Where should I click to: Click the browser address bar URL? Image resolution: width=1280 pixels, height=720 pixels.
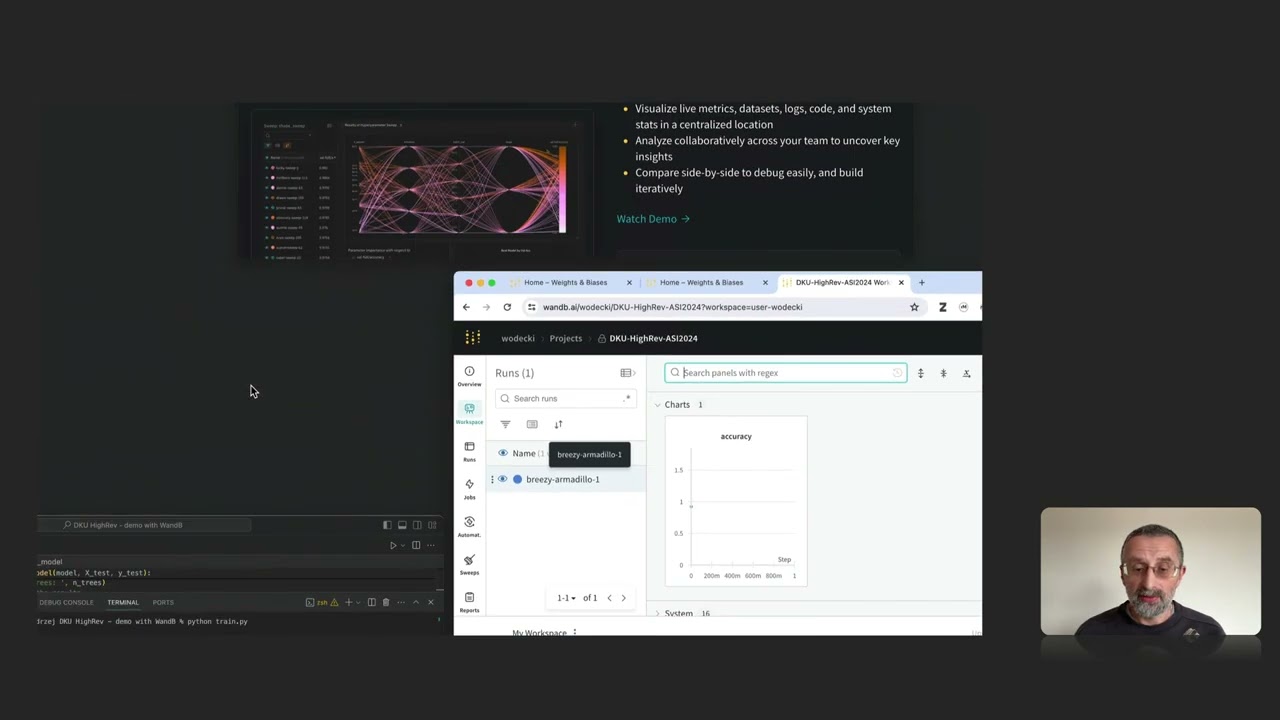(672, 307)
